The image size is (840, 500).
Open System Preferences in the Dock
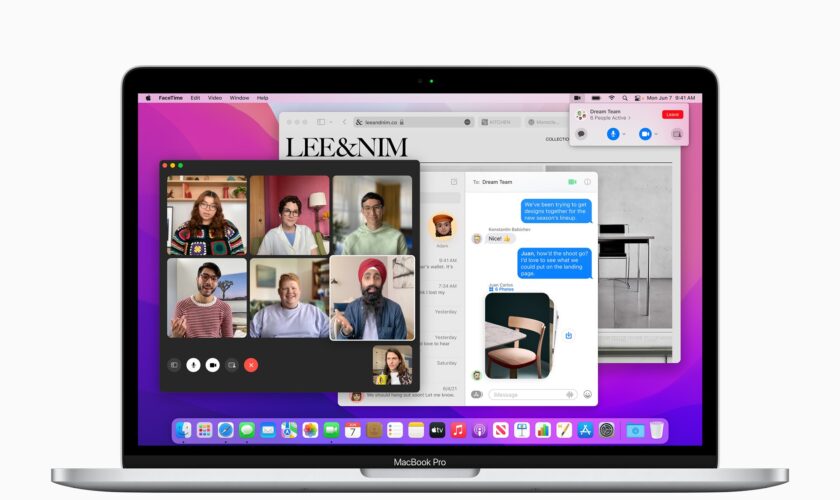point(606,430)
